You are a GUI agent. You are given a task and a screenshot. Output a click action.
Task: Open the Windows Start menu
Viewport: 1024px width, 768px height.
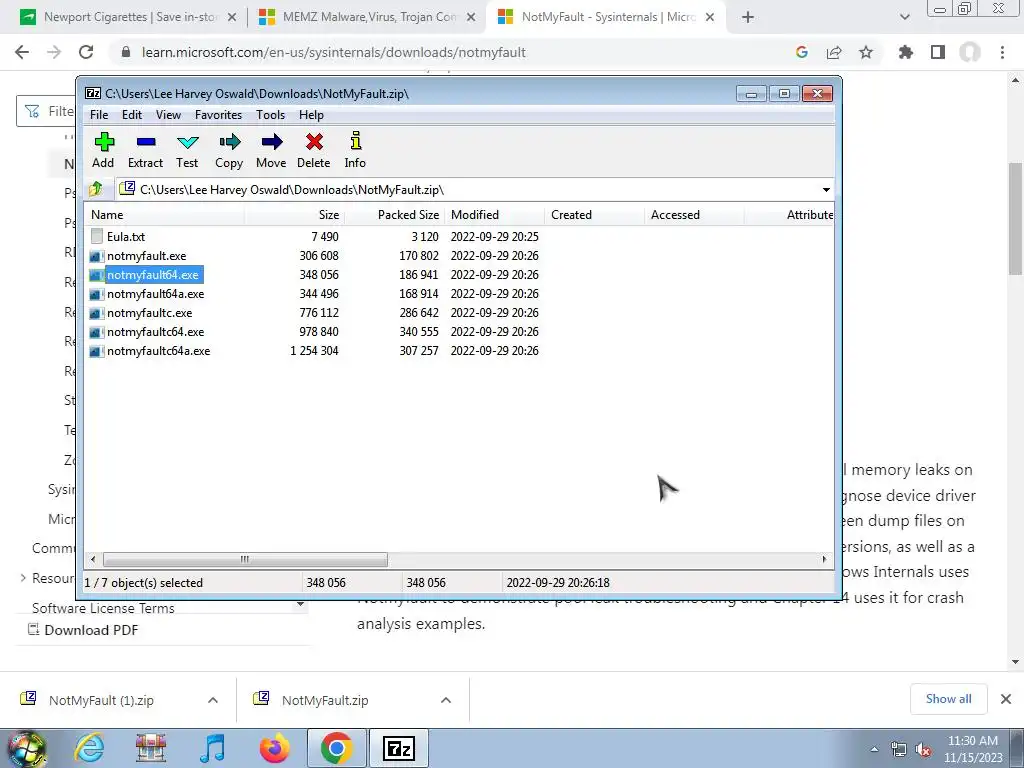point(26,748)
